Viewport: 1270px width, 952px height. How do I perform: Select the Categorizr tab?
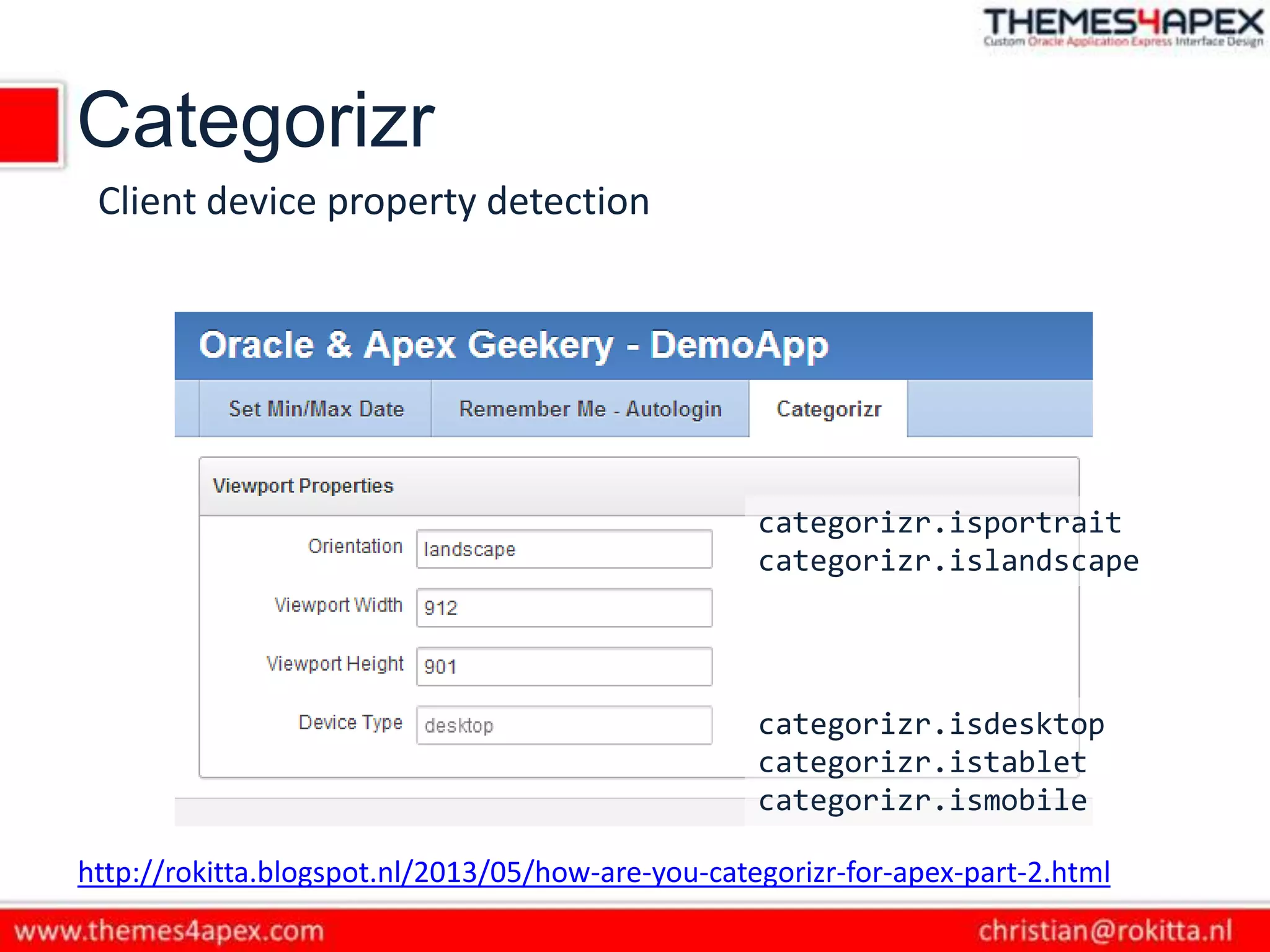828,408
